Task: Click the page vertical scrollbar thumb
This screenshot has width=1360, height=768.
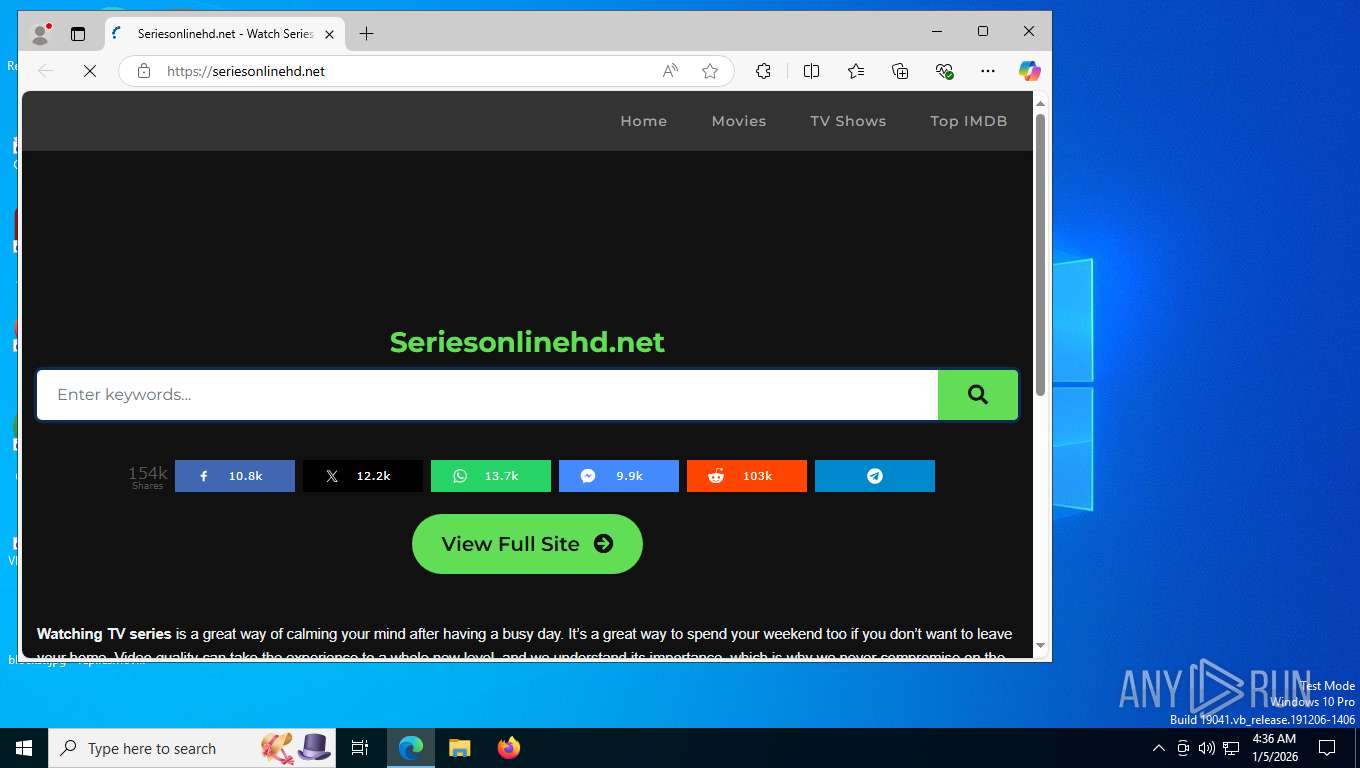Action: tap(1040, 254)
